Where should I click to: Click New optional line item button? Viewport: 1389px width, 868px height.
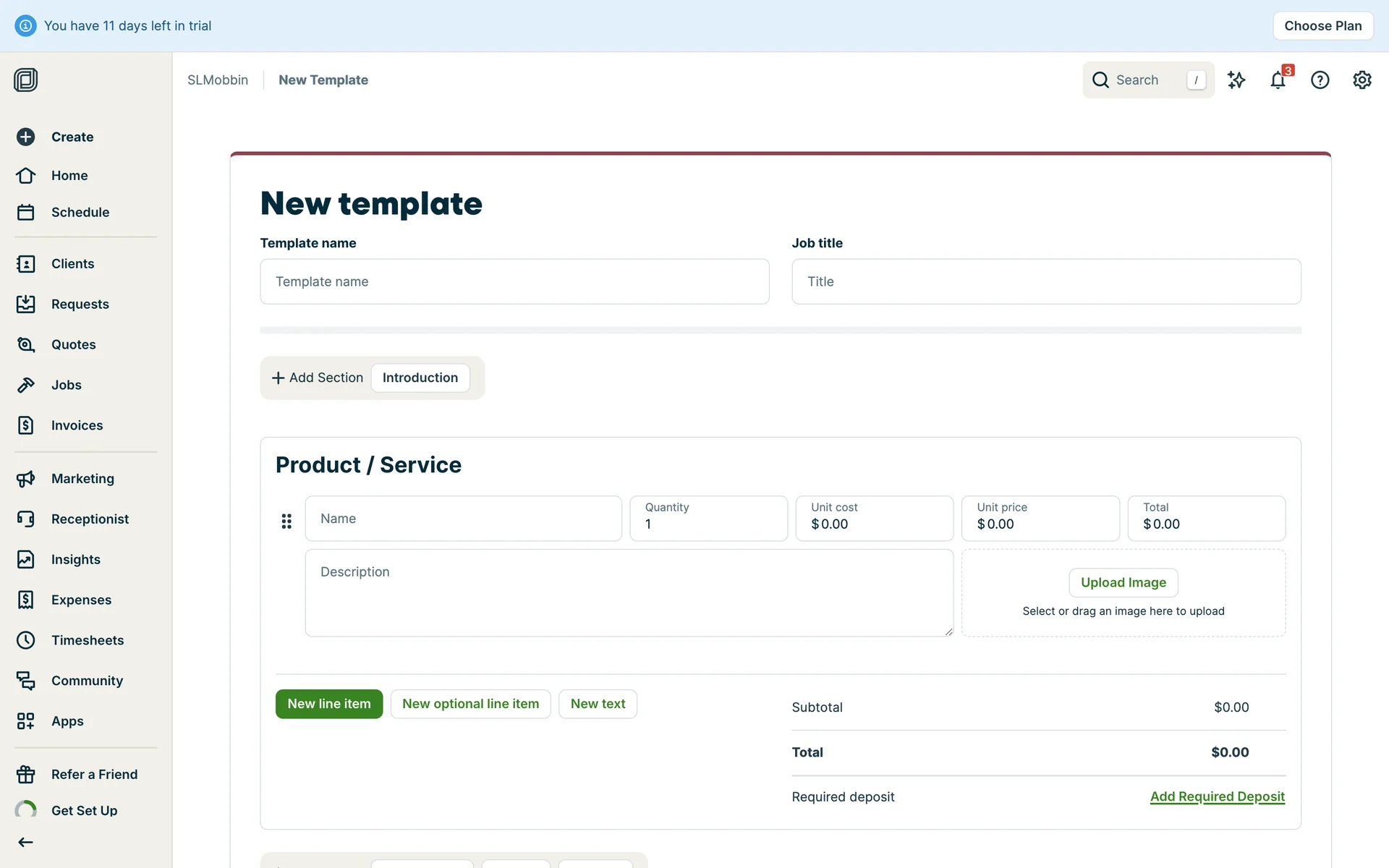click(470, 704)
